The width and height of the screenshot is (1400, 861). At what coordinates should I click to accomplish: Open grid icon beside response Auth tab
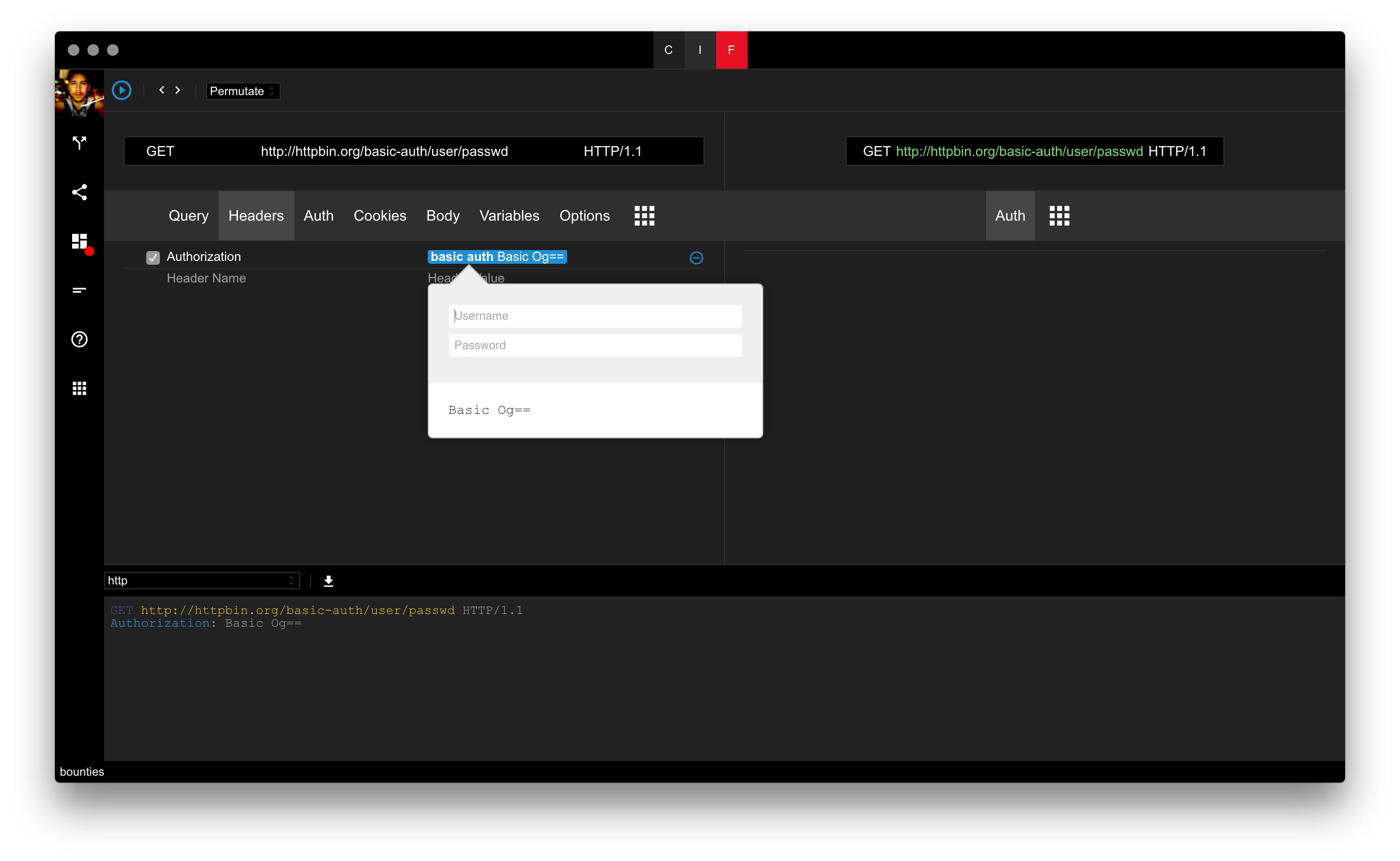[1060, 216]
